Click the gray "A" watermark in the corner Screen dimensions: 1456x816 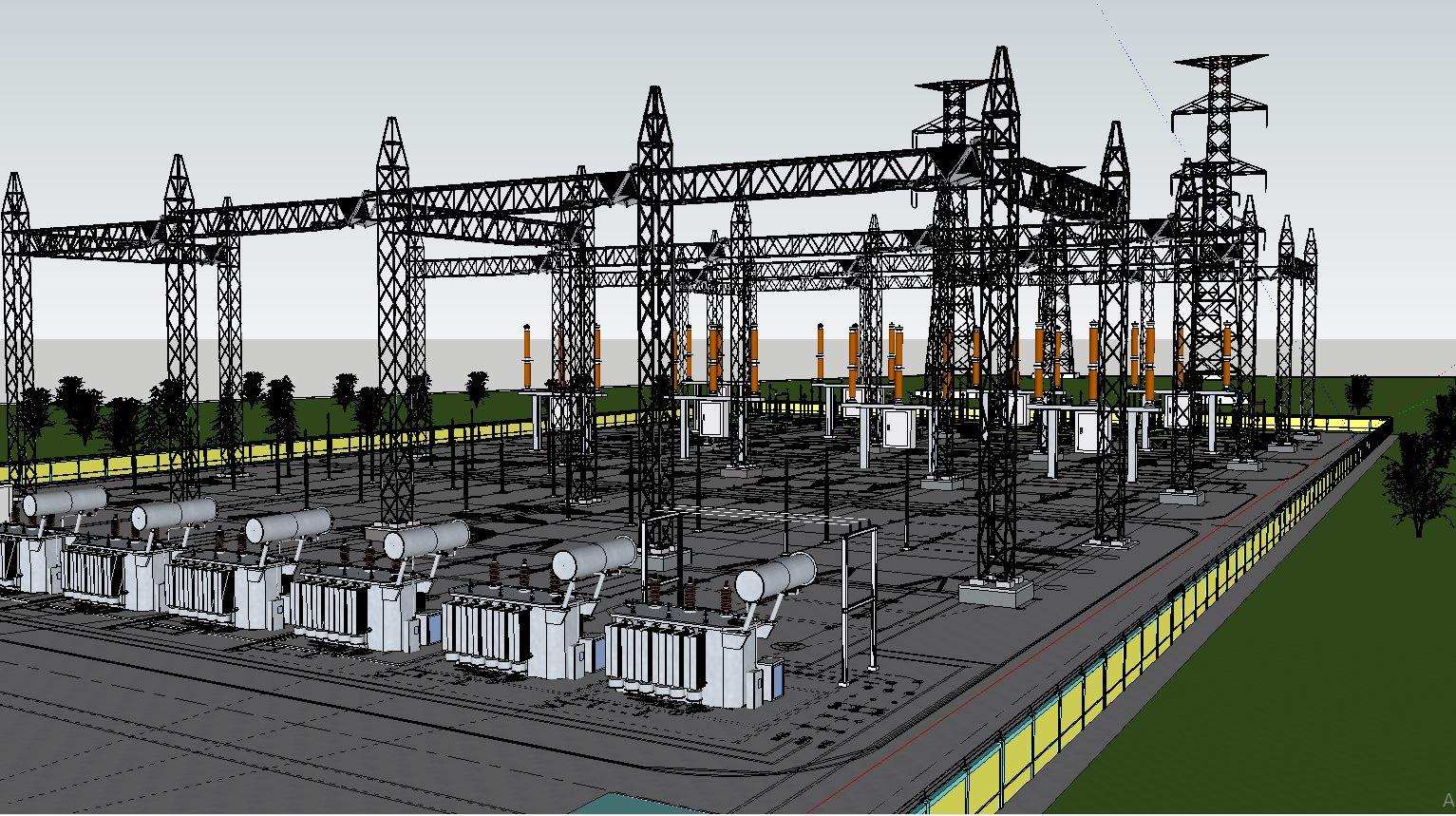pyautogui.click(x=1447, y=801)
